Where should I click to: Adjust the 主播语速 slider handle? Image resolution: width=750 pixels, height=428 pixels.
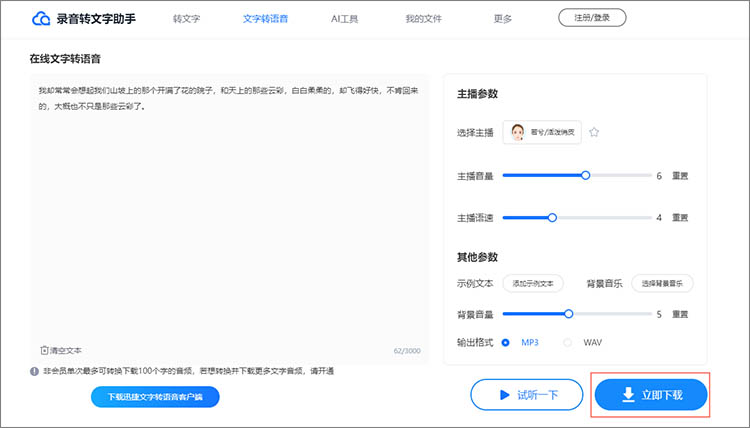tap(552, 218)
